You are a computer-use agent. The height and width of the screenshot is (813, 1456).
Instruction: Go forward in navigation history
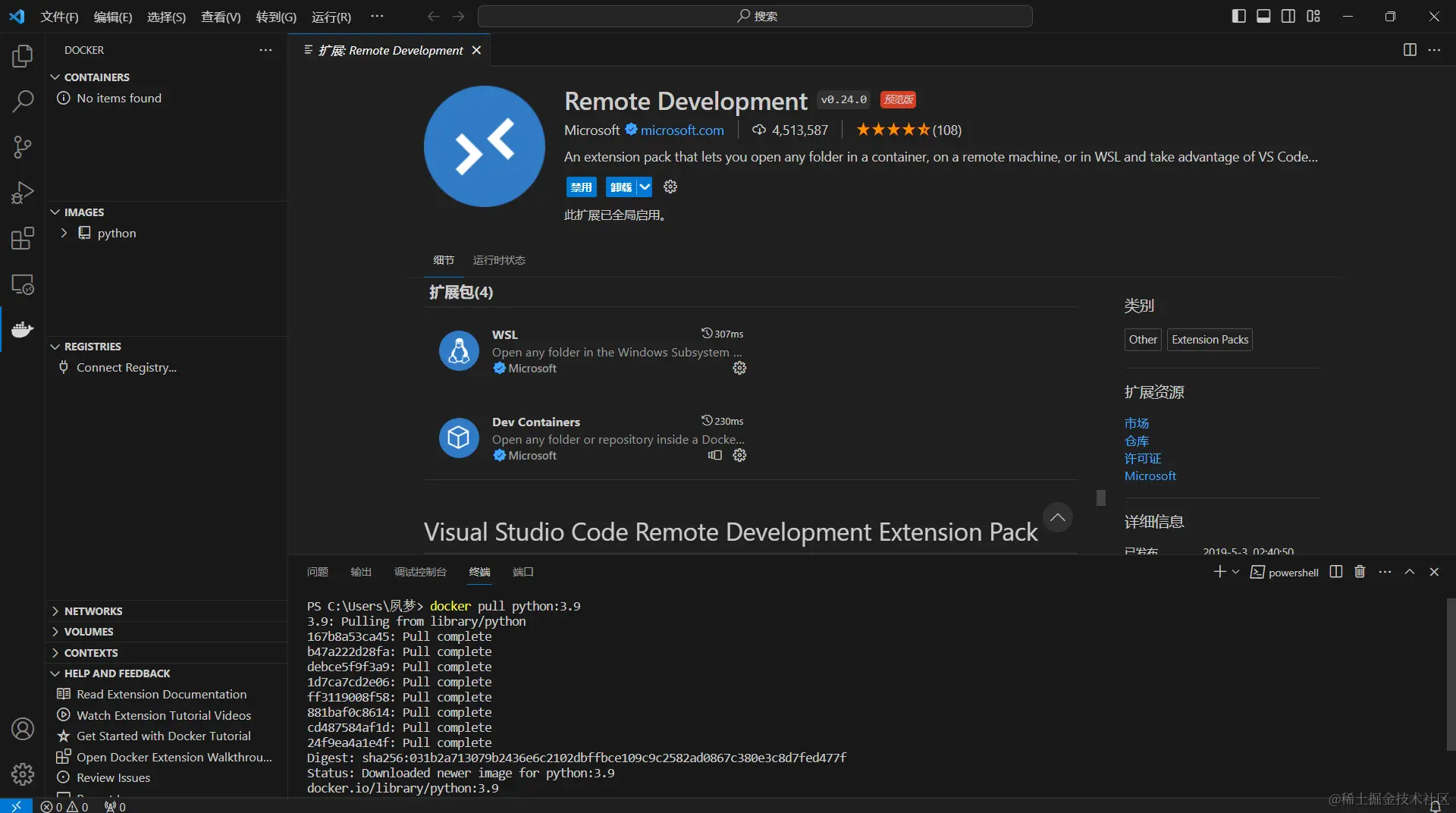458,16
